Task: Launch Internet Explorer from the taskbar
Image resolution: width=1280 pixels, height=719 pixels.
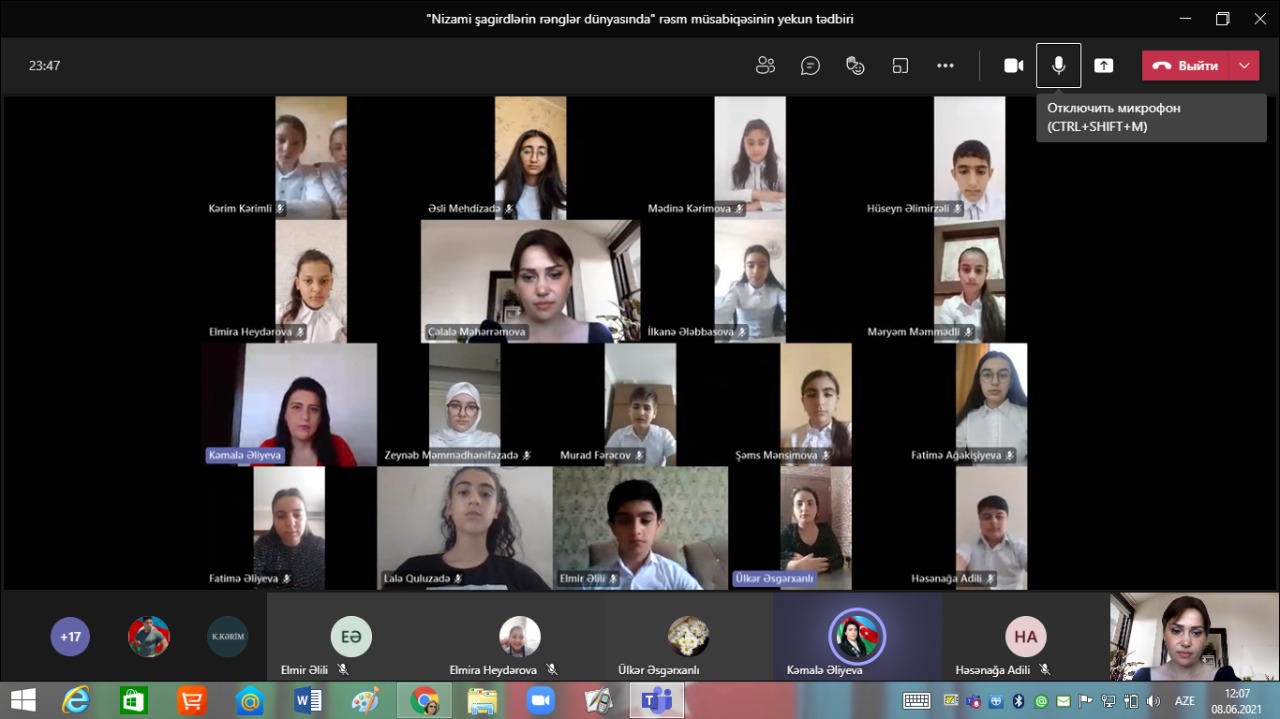Action: pos(76,700)
